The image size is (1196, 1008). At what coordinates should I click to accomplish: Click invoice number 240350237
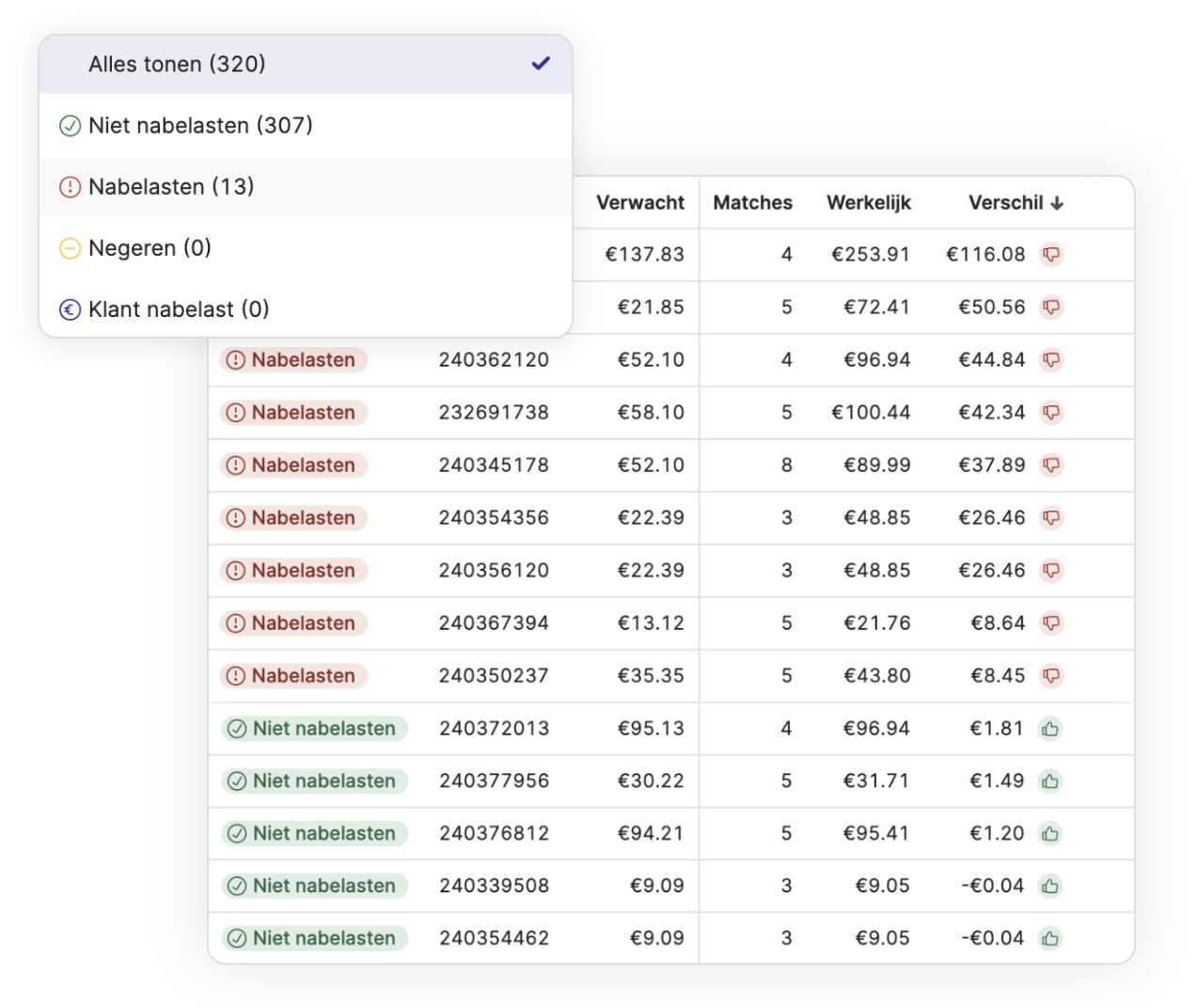pos(494,675)
